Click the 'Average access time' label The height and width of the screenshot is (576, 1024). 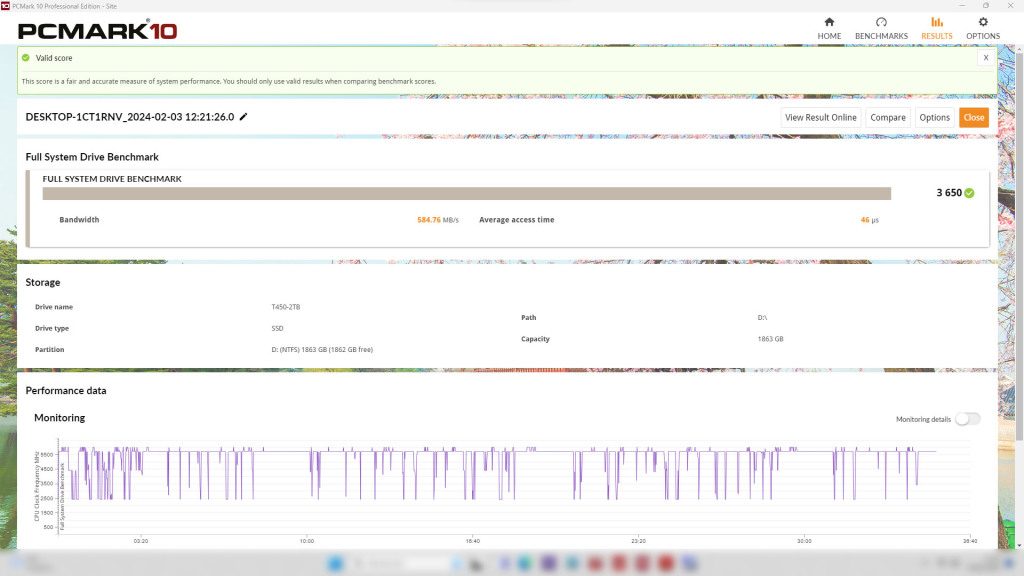[x=517, y=220]
